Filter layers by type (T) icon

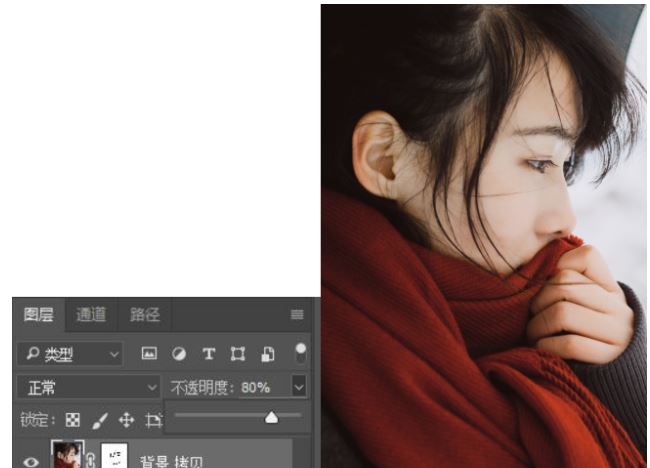(x=209, y=354)
